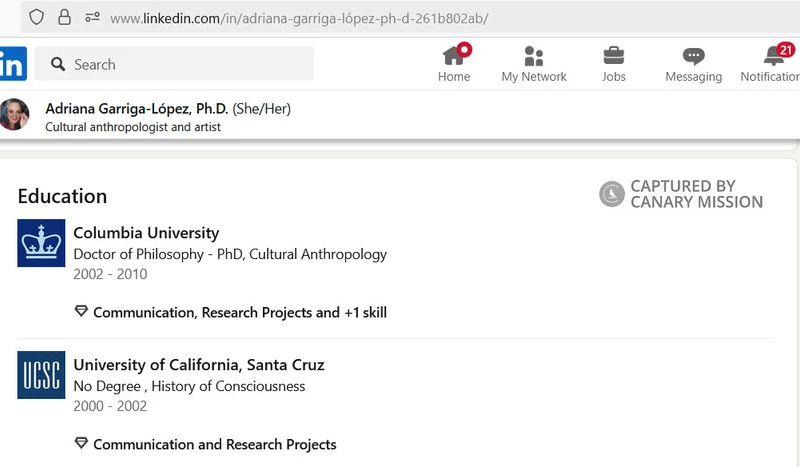Click the site permissions icon in address bar
This screenshot has height=467, width=800.
(92, 18)
